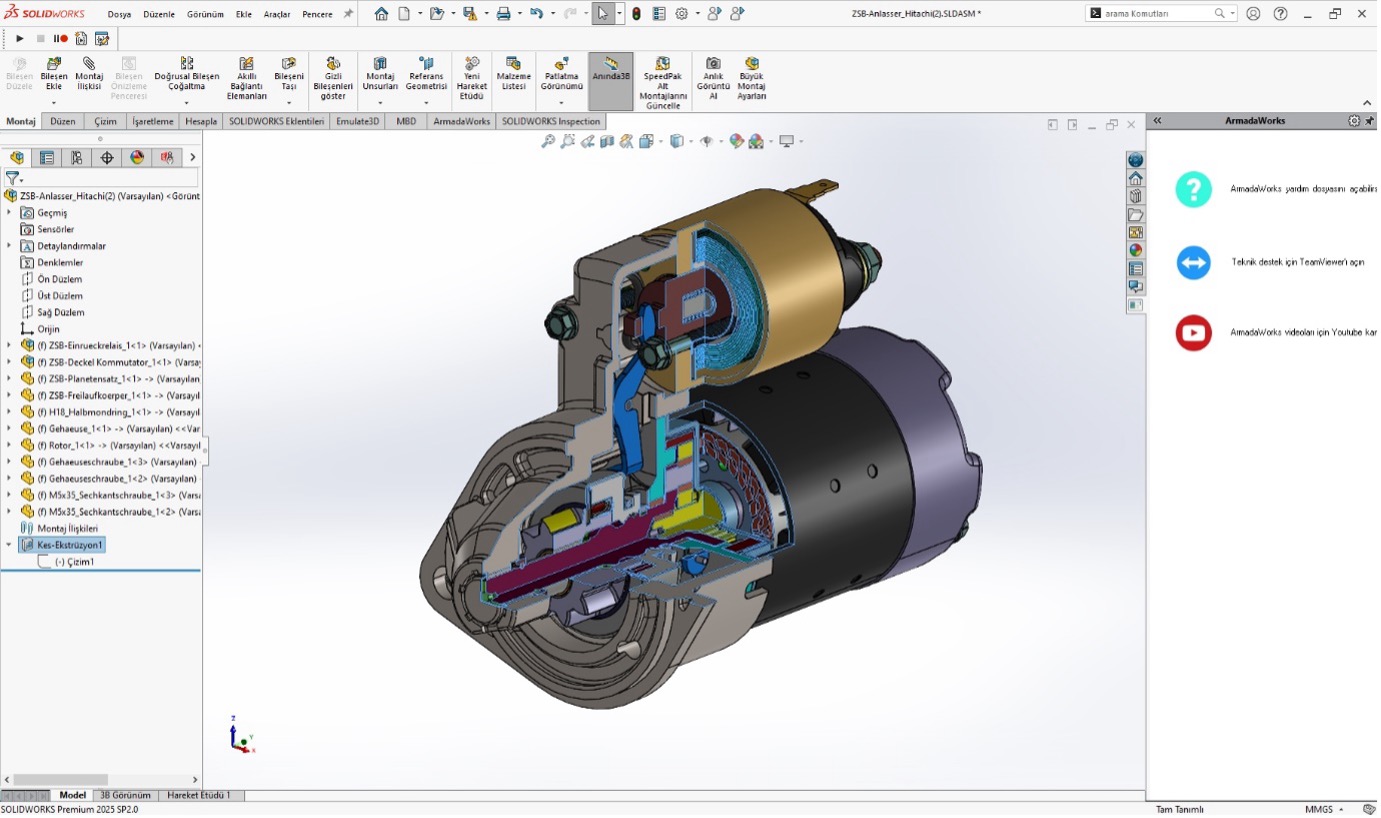The width and height of the screenshot is (1381, 818).
Task: Switch to the İşaretleme ribbon tab
Action: click(x=153, y=122)
